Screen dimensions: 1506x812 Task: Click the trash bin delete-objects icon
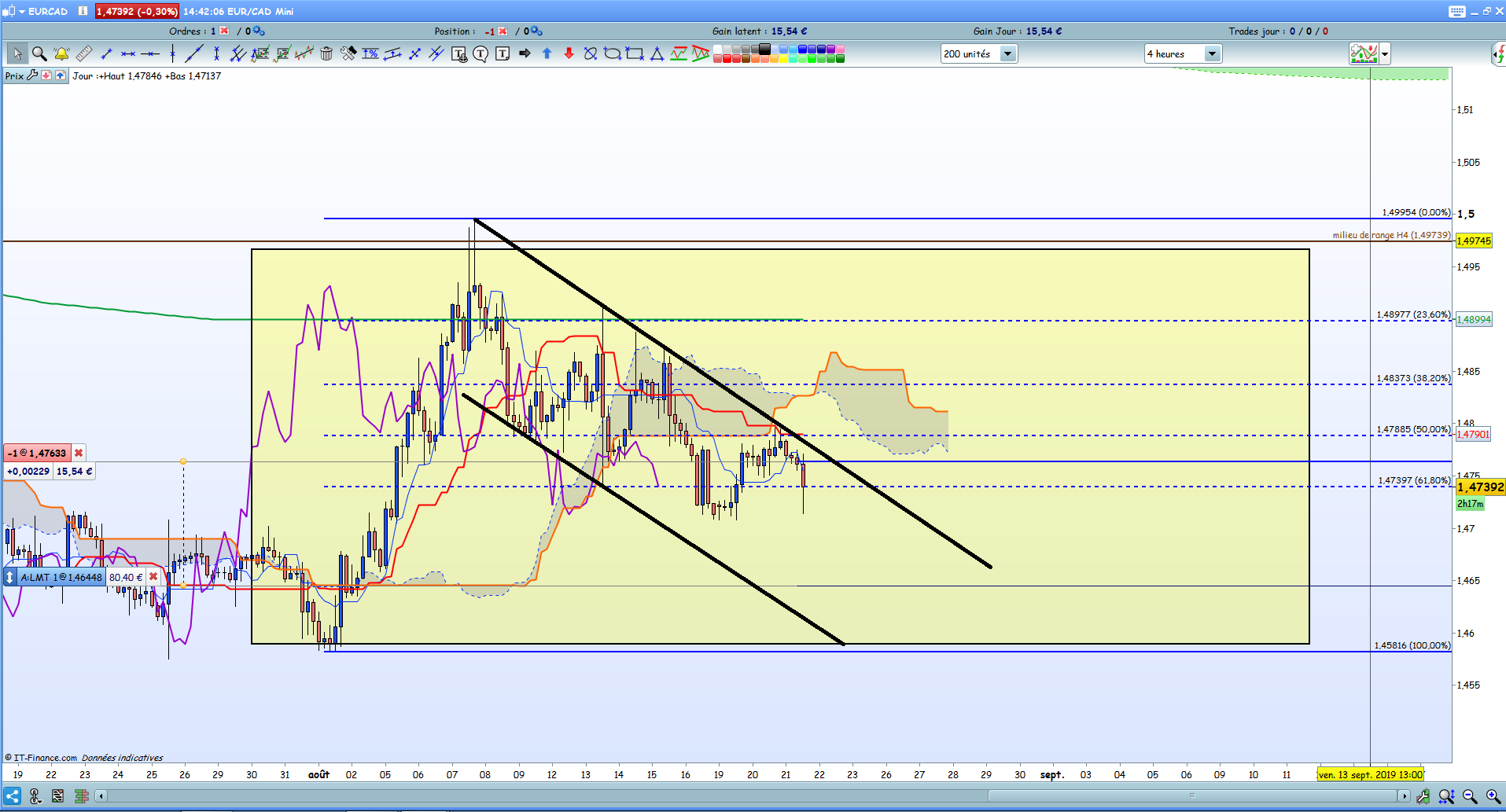click(326, 53)
